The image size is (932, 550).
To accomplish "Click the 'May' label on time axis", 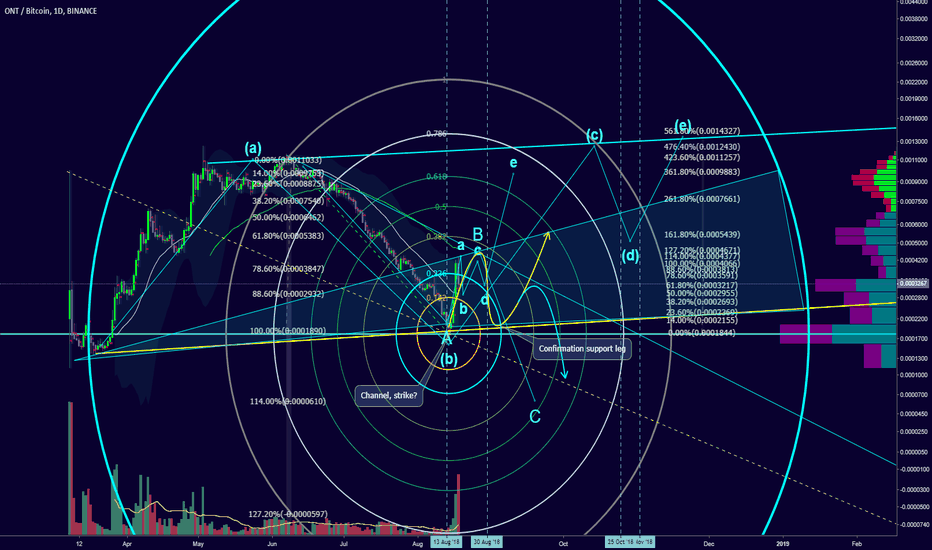I will click(x=199, y=543).
